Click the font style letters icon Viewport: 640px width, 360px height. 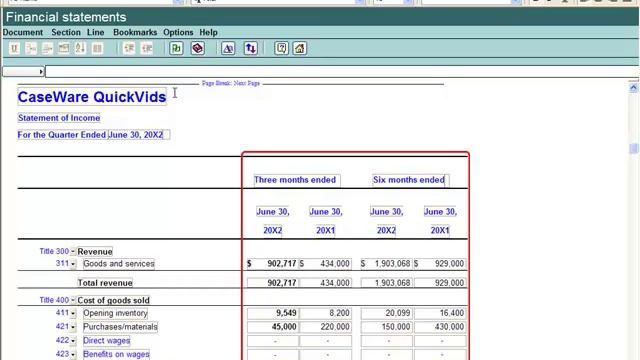pyautogui.click(x=228, y=49)
